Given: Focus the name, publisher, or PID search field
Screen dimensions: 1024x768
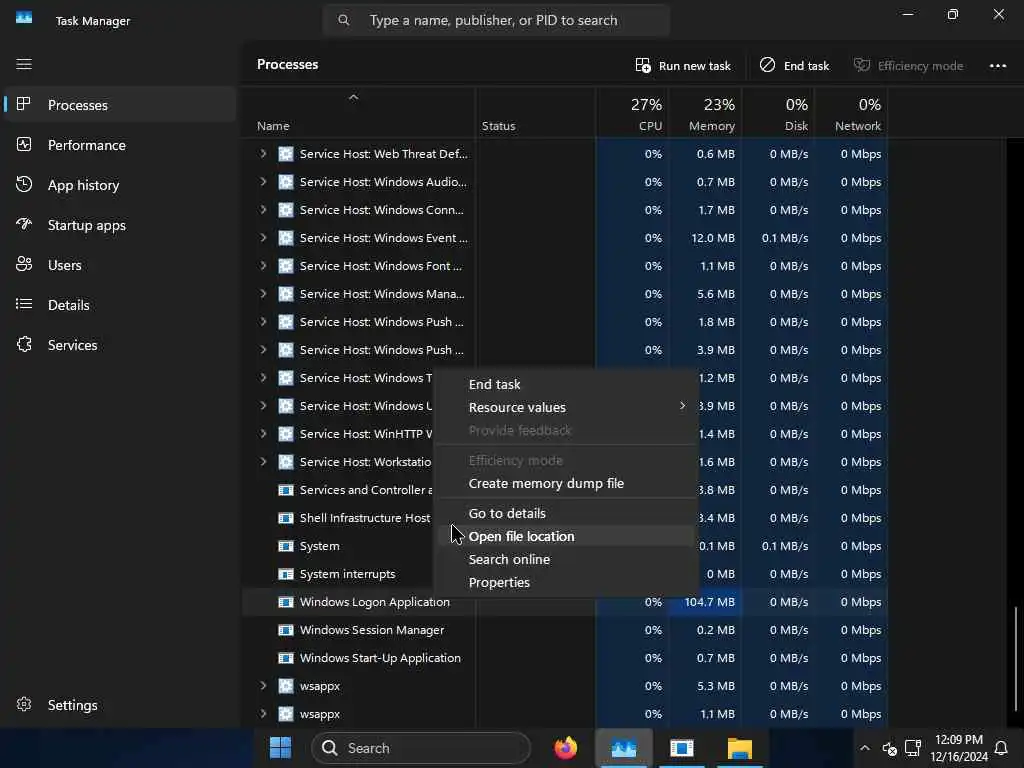Looking at the screenshot, I should (496, 20).
